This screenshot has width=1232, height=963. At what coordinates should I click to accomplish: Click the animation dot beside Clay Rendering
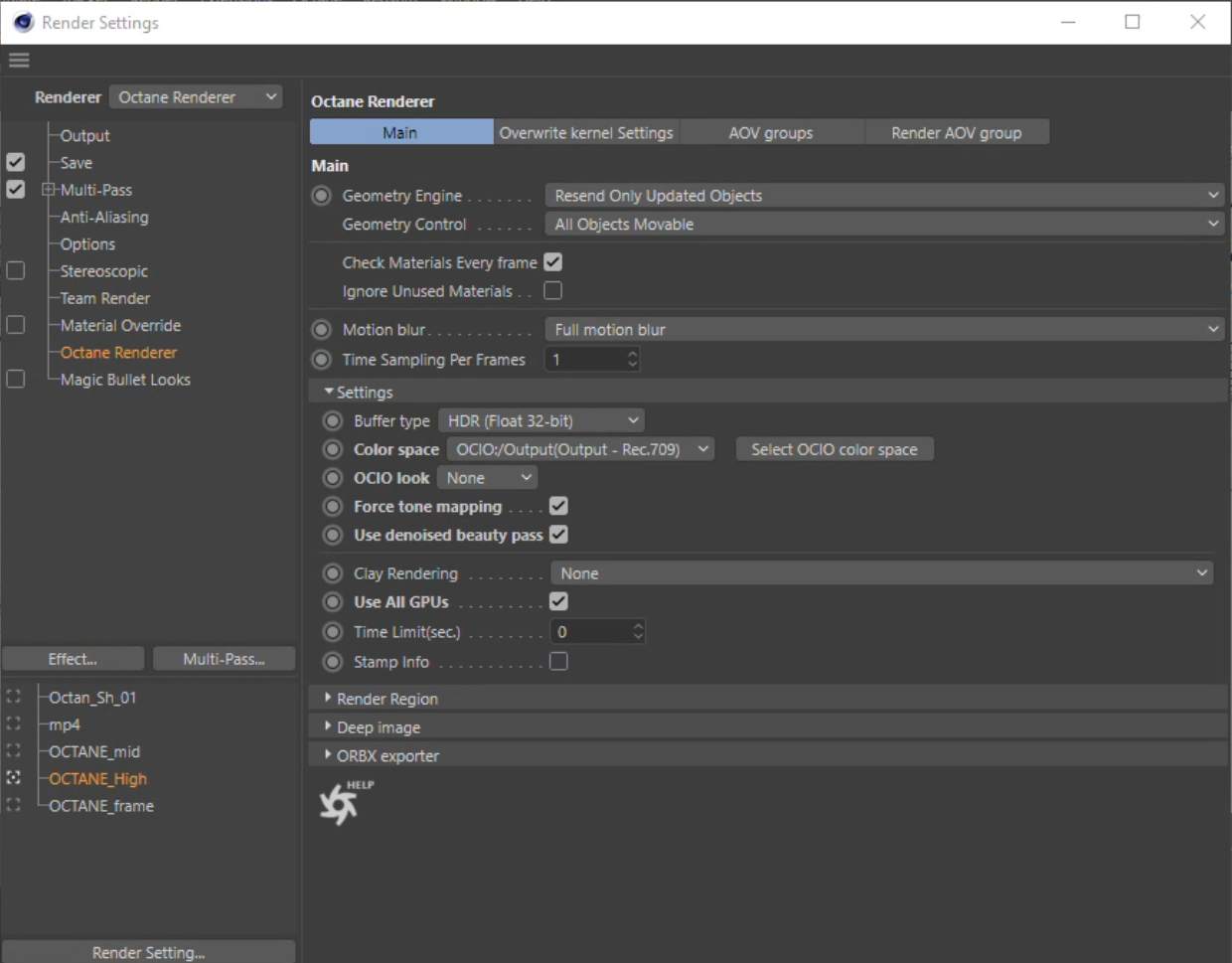[333, 573]
